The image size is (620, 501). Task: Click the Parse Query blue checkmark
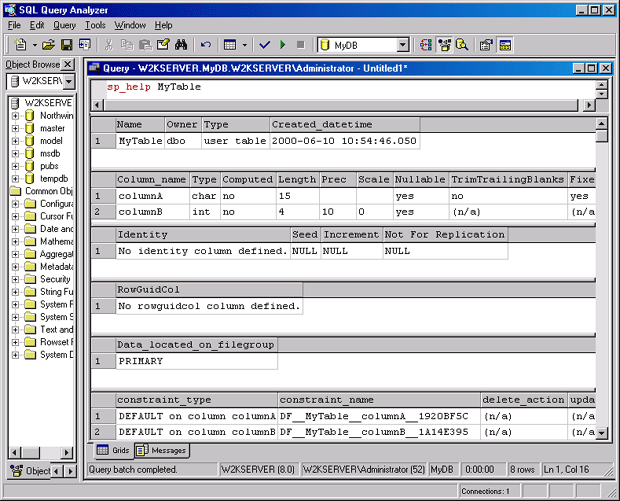coord(265,45)
